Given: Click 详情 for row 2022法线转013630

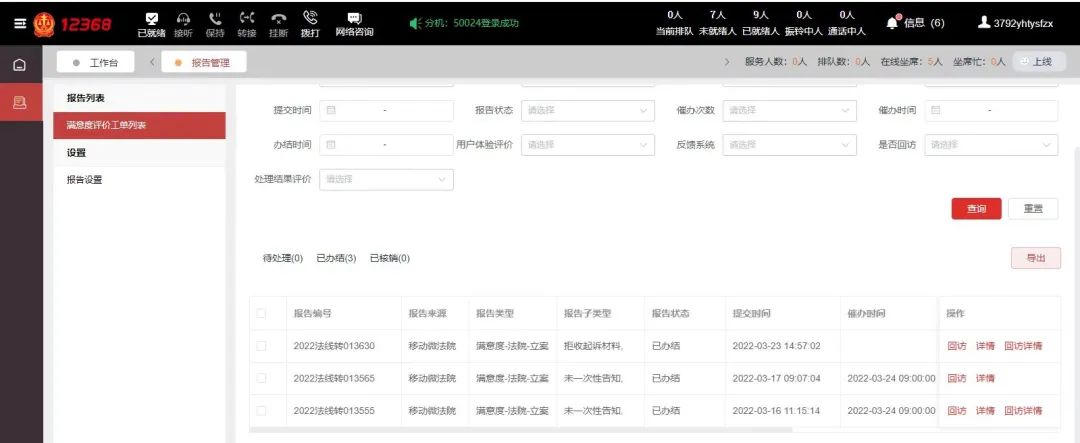Looking at the screenshot, I should tap(985, 346).
